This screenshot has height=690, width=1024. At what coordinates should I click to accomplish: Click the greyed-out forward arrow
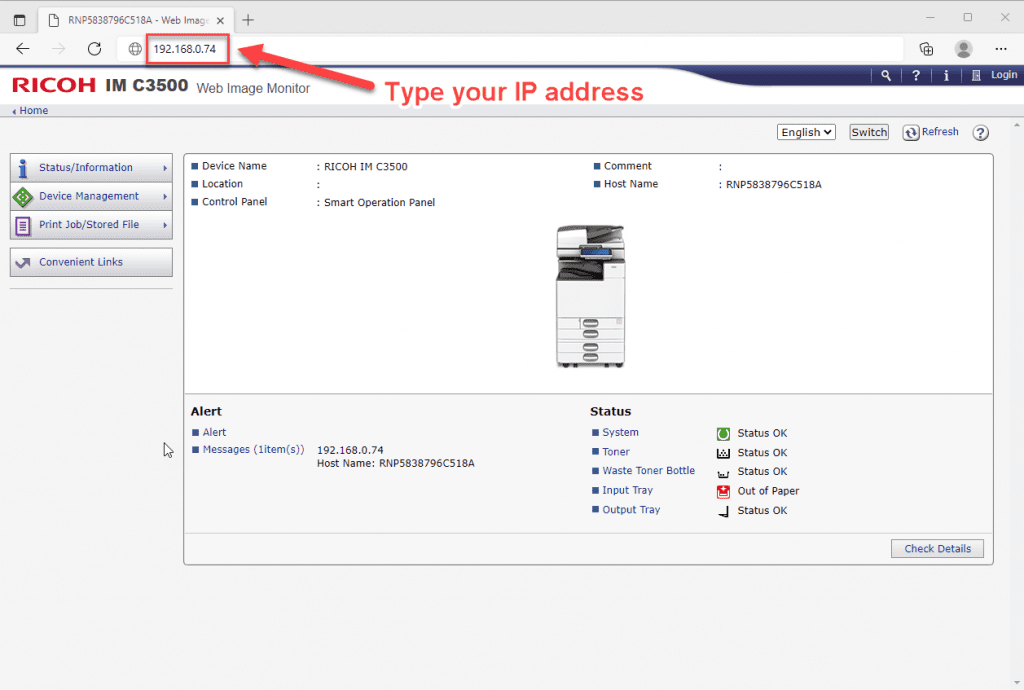pyautogui.click(x=59, y=49)
